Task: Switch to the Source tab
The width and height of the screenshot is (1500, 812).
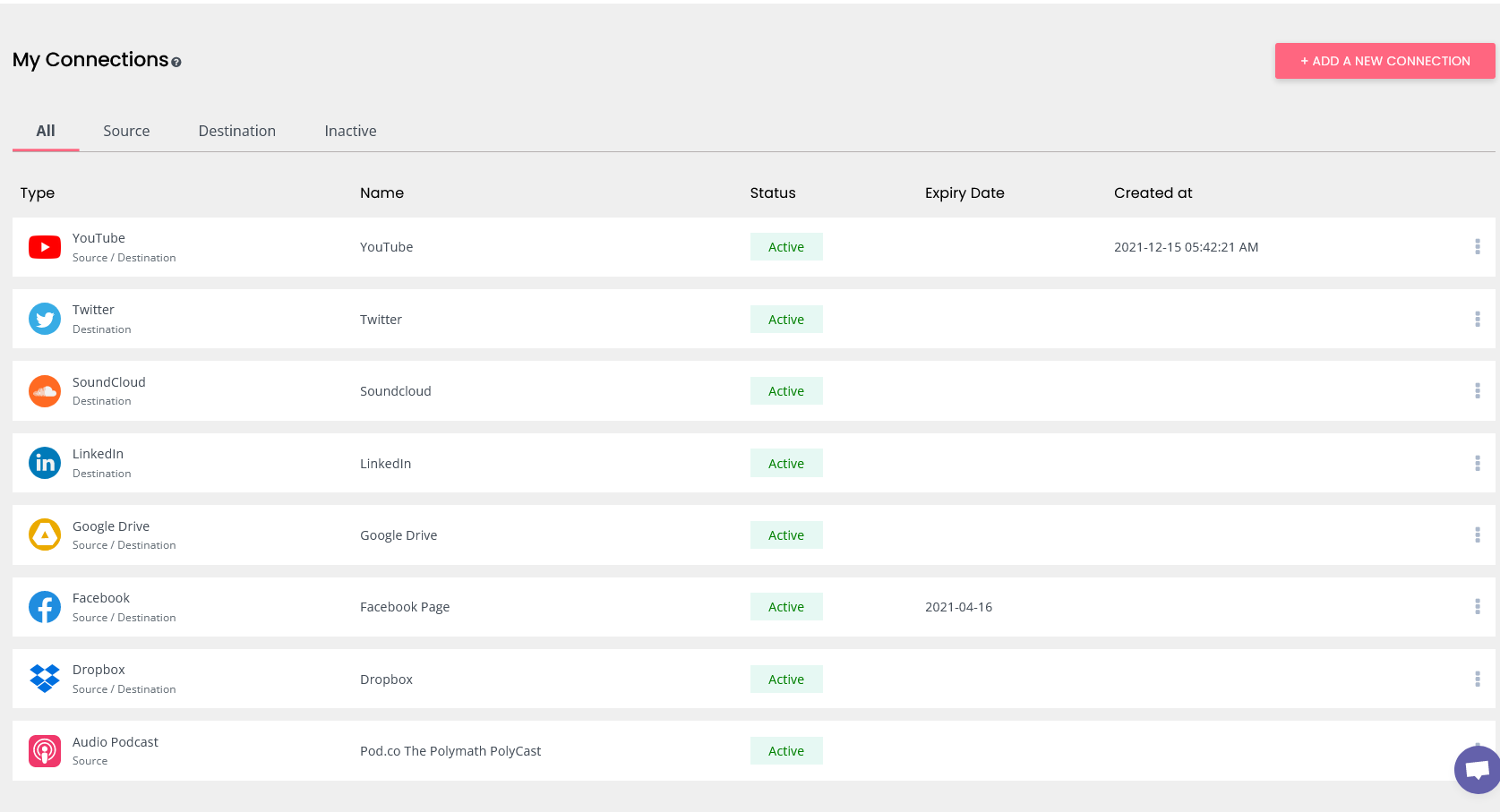Action: [x=126, y=131]
